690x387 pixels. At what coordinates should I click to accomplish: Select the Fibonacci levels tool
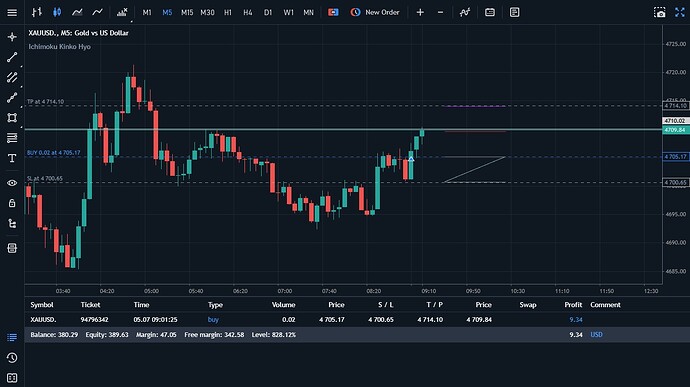[x=12, y=138]
